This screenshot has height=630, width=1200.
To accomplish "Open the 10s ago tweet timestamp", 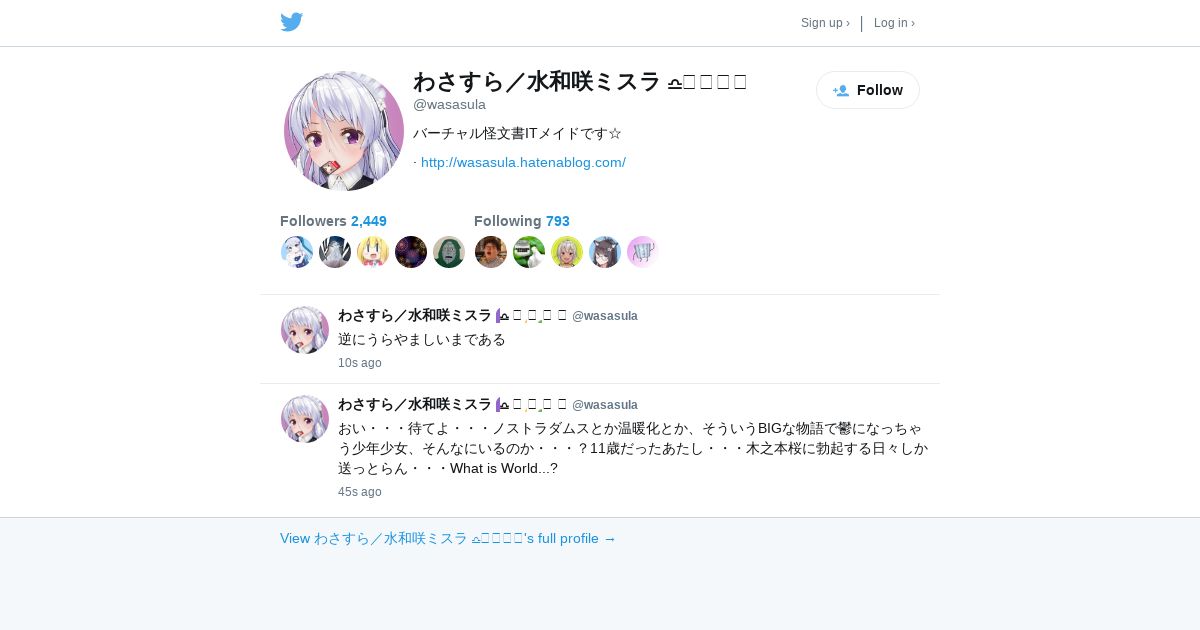I will coord(360,363).
